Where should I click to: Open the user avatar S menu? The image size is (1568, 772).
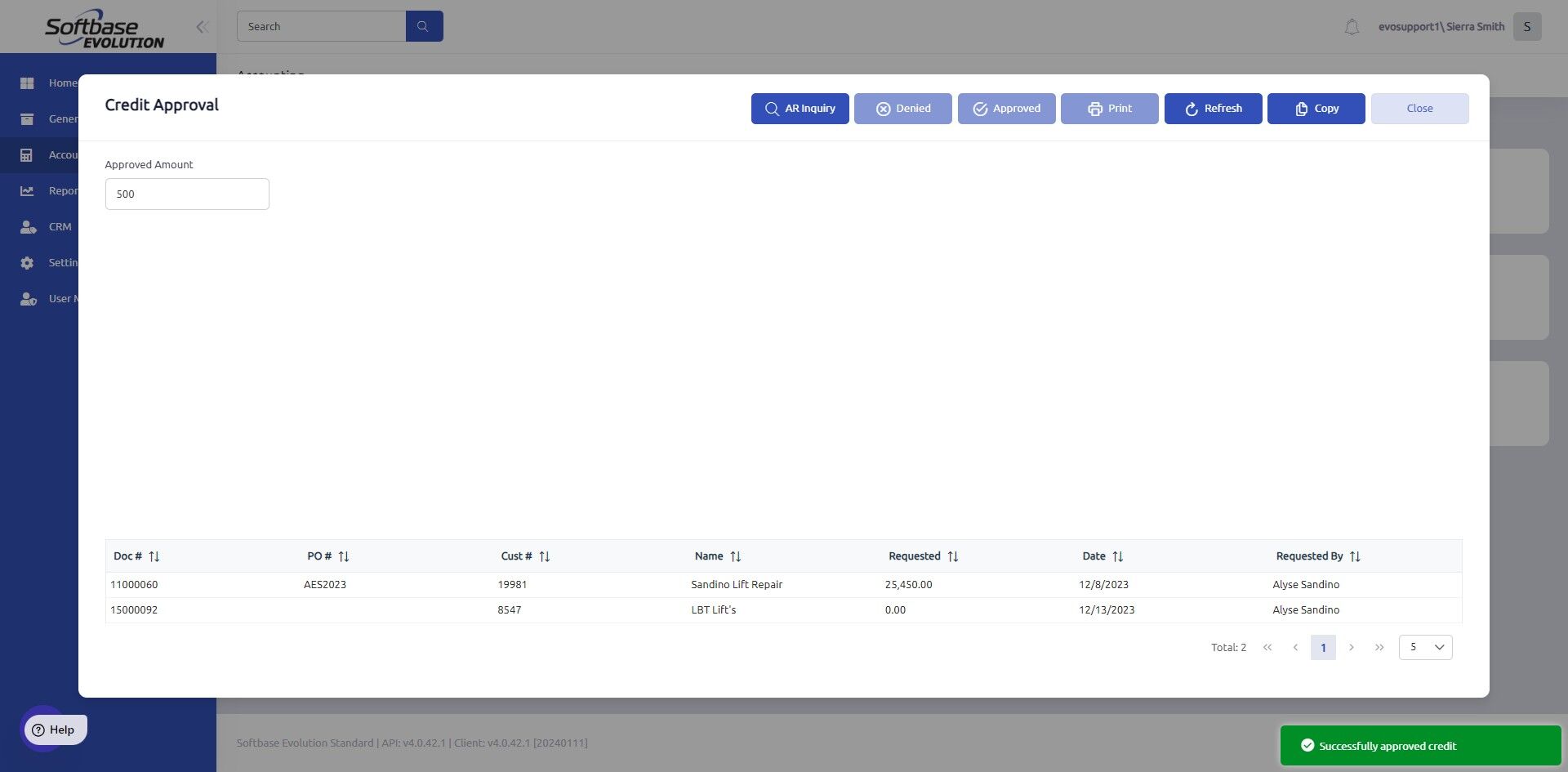1527,27
